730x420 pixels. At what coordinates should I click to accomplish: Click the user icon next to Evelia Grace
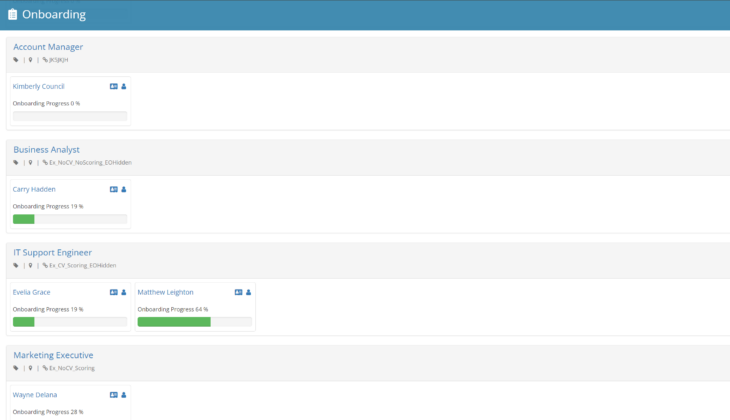click(x=124, y=292)
